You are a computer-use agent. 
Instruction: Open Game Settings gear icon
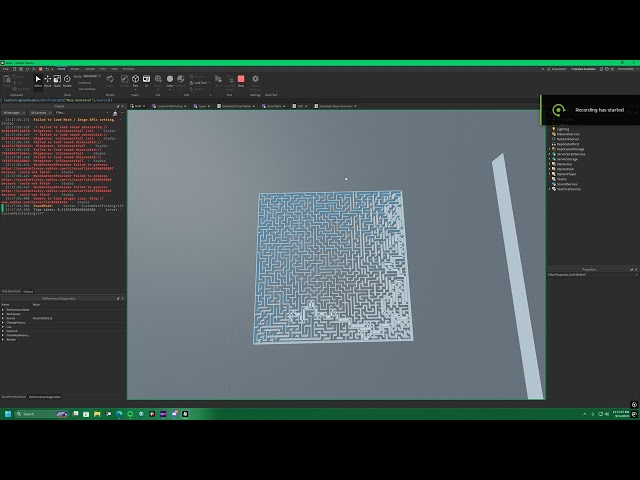coord(256,81)
